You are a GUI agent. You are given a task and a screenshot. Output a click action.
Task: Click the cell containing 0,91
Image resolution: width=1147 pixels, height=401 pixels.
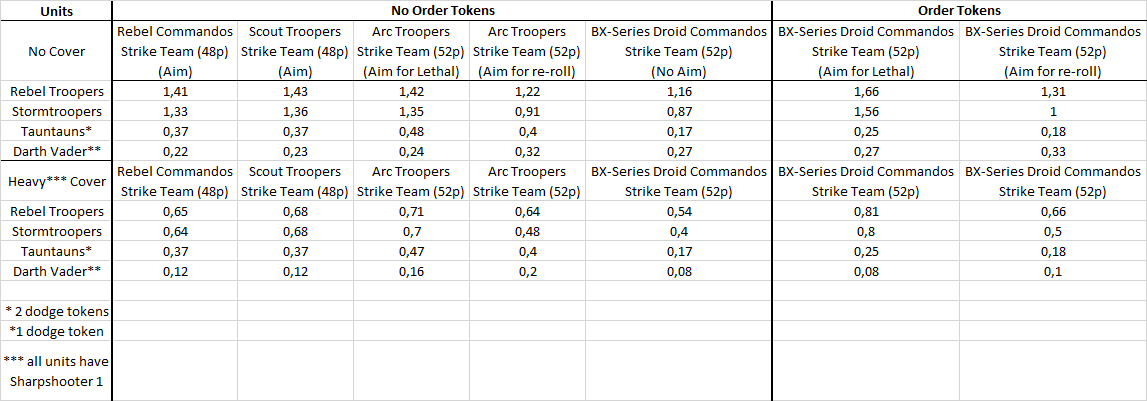click(527, 111)
